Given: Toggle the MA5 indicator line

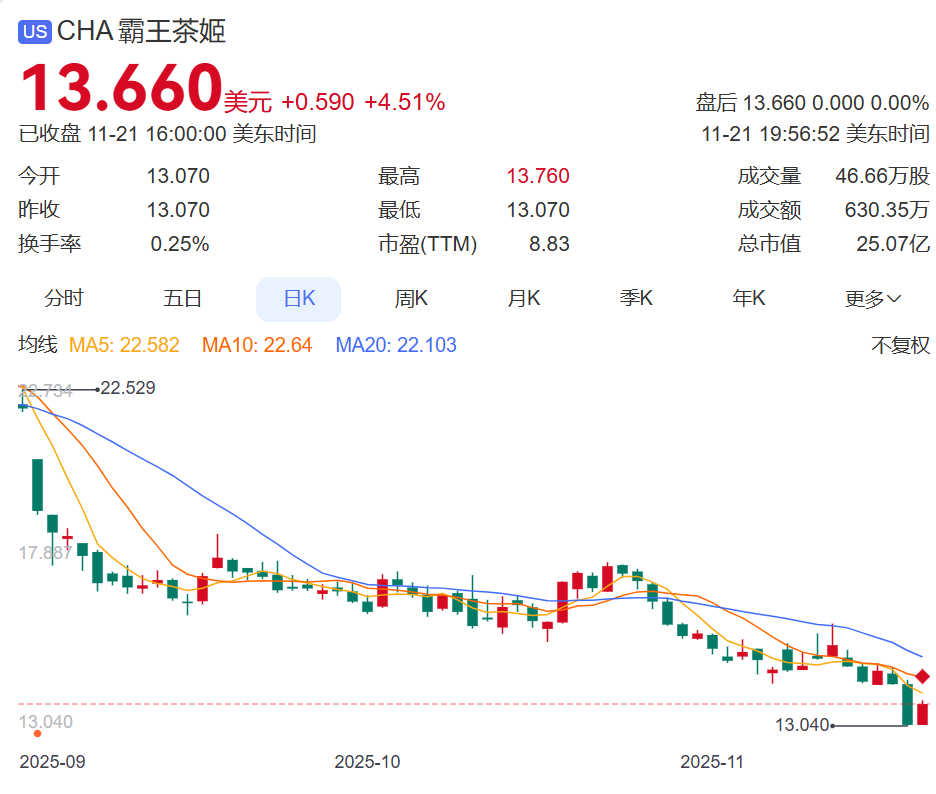Looking at the screenshot, I should pyautogui.click(x=124, y=346).
